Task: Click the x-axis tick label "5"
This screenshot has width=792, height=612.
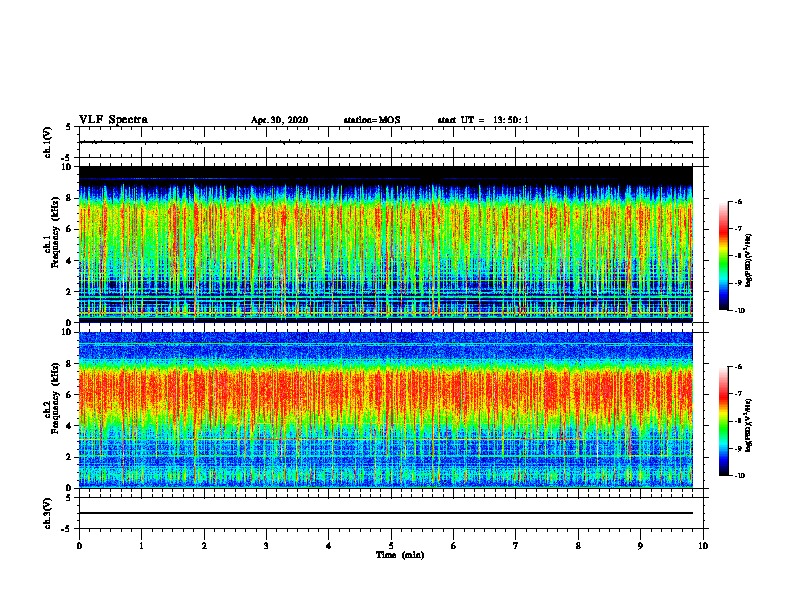Action: pyautogui.click(x=391, y=546)
